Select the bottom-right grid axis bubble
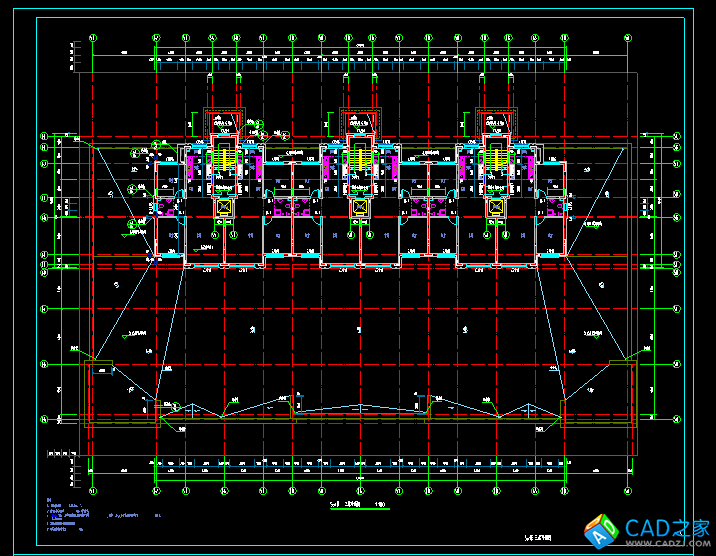 [x=632, y=492]
